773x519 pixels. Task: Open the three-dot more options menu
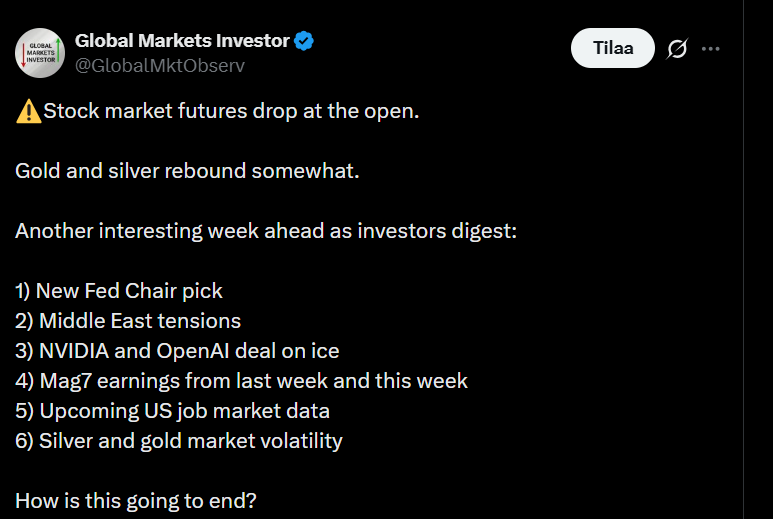[x=711, y=48]
